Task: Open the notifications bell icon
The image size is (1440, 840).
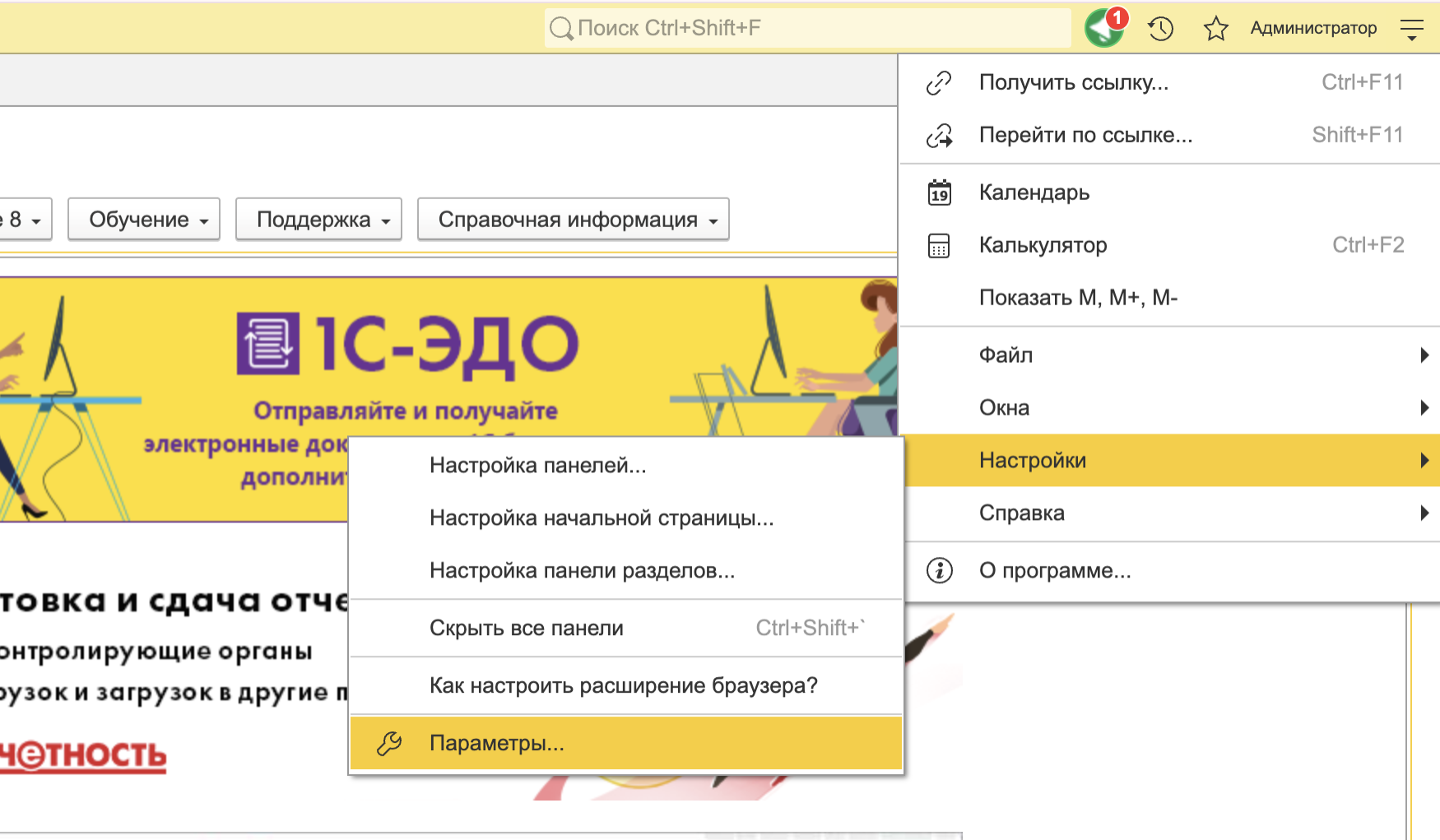Action: coord(1104,28)
